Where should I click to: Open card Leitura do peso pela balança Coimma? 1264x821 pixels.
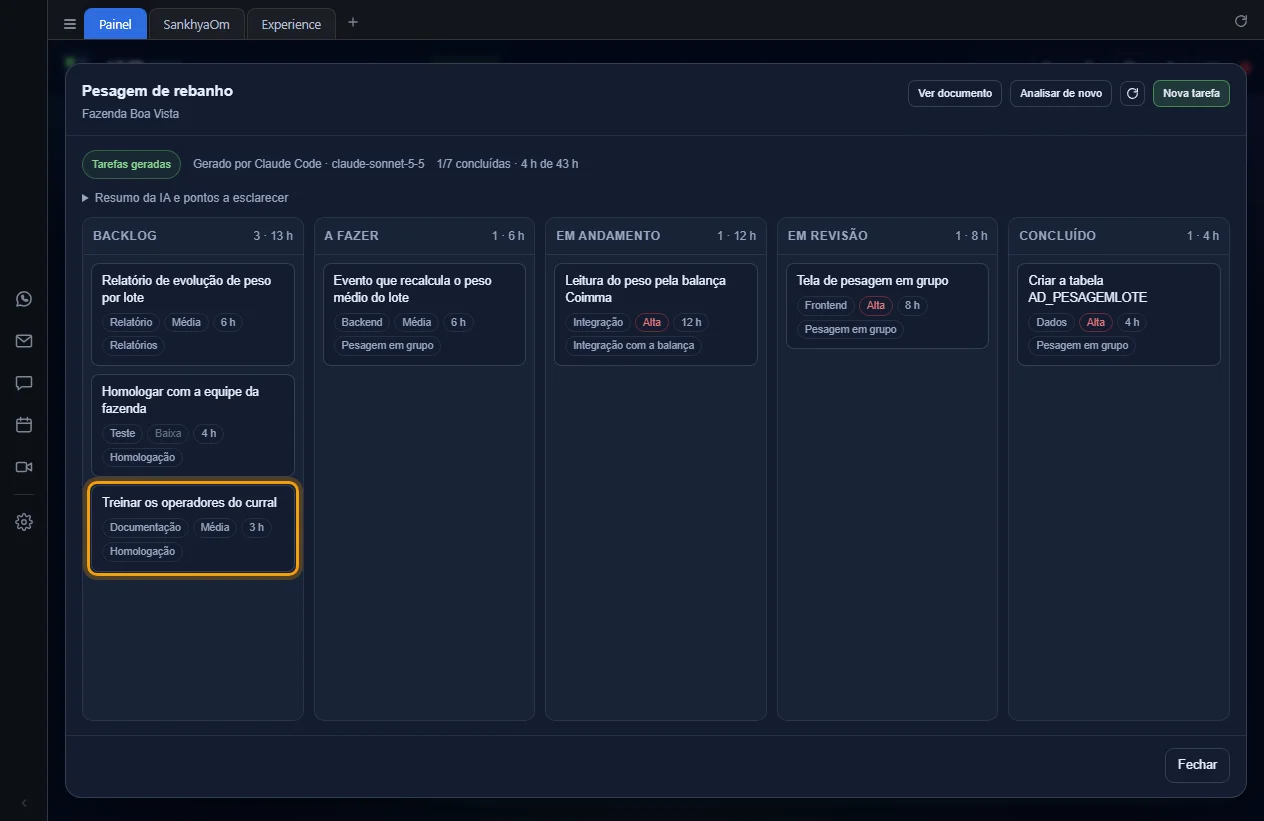656,314
